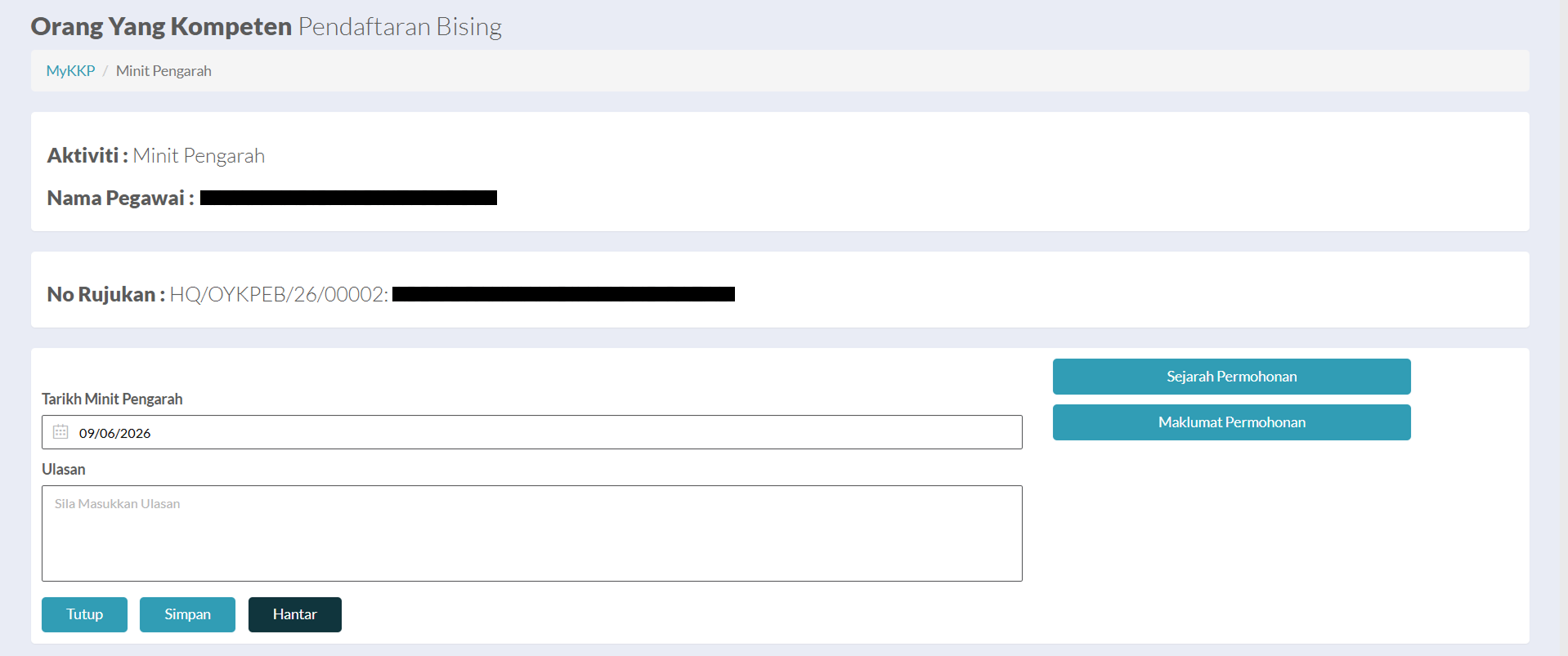
Task: Click the No Rujukan label
Action: coord(105,294)
